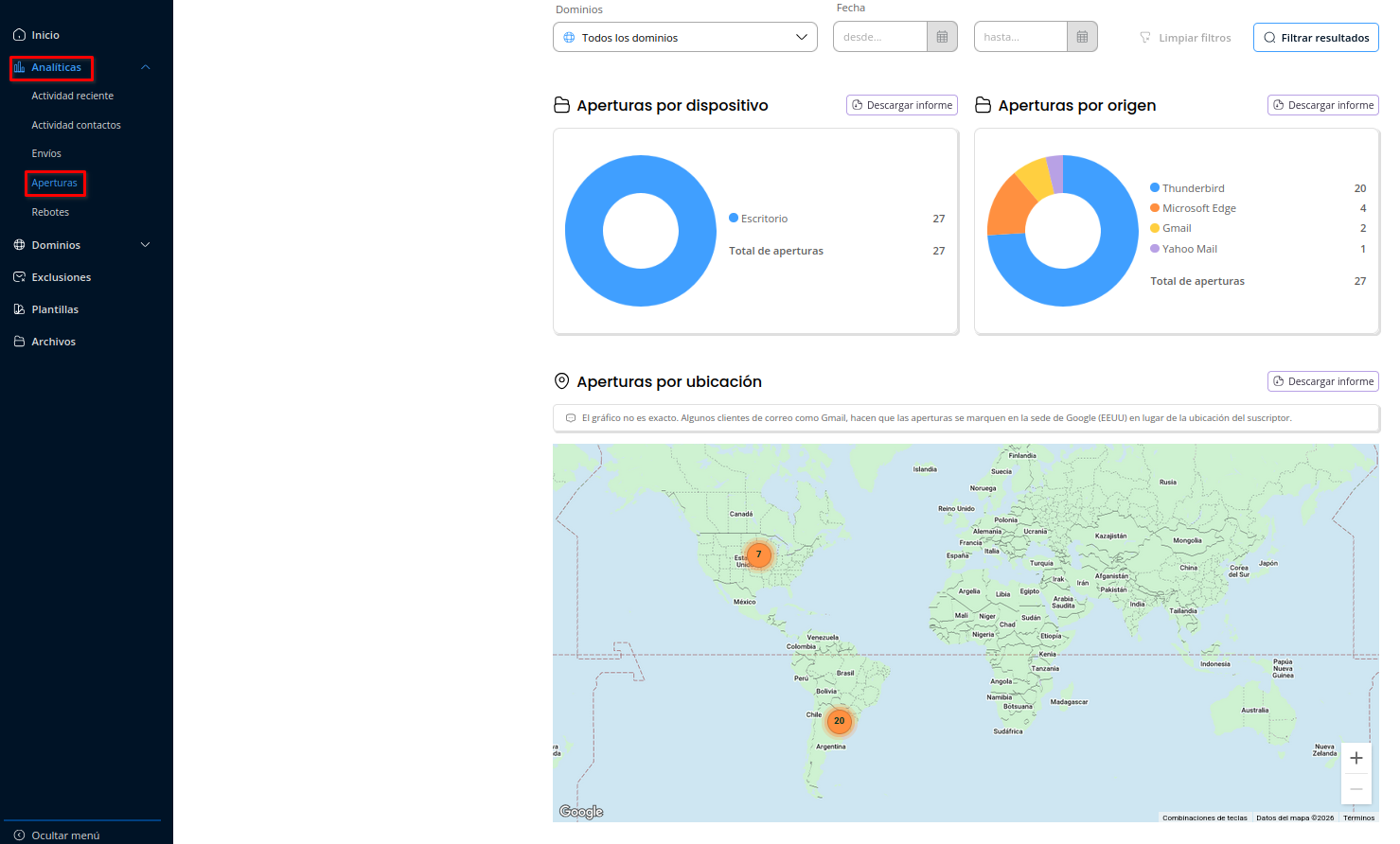Click the Filtrar resultados button

(1316, 38)
